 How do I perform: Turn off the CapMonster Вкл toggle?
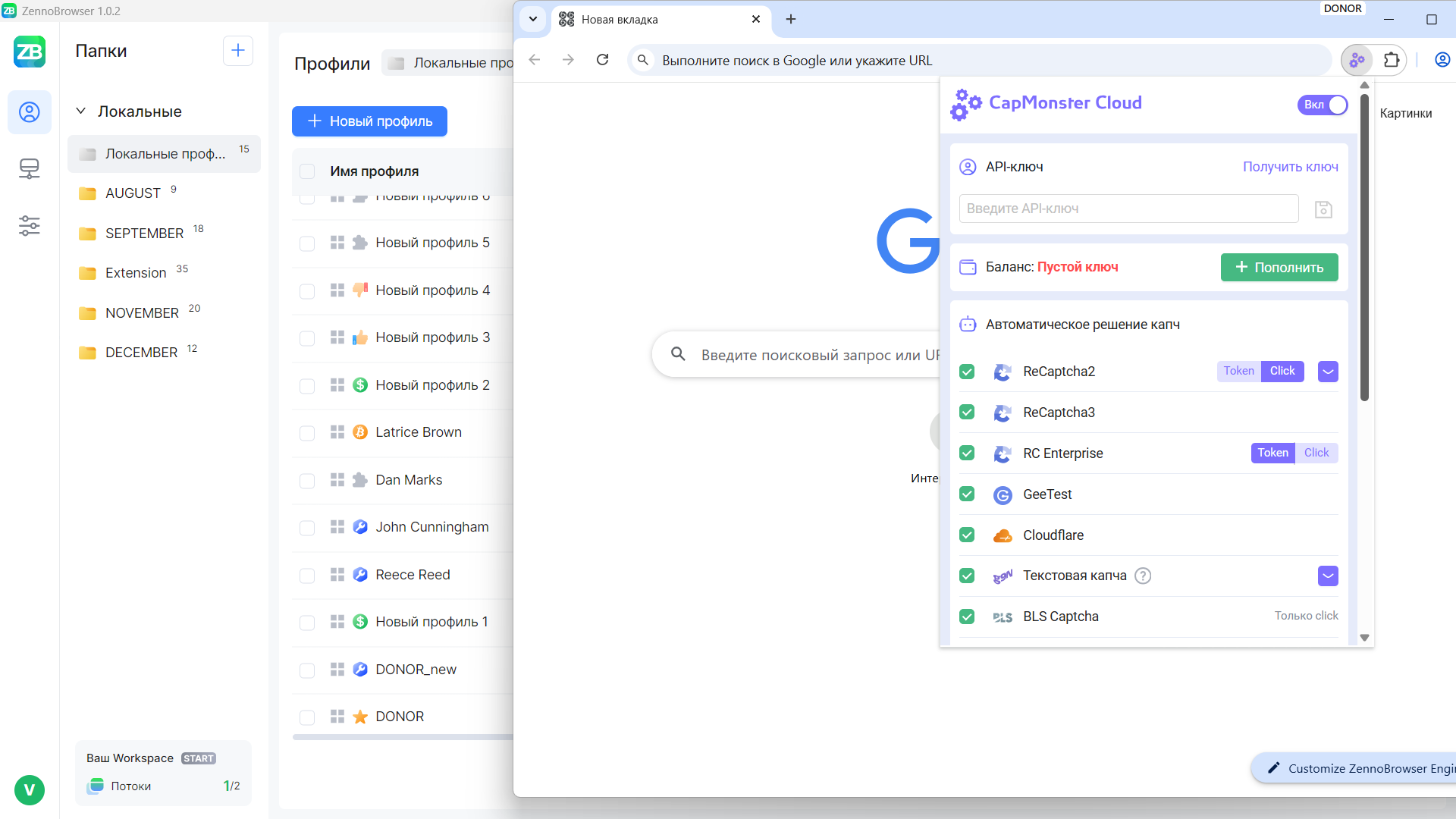tap(1323, 105)
